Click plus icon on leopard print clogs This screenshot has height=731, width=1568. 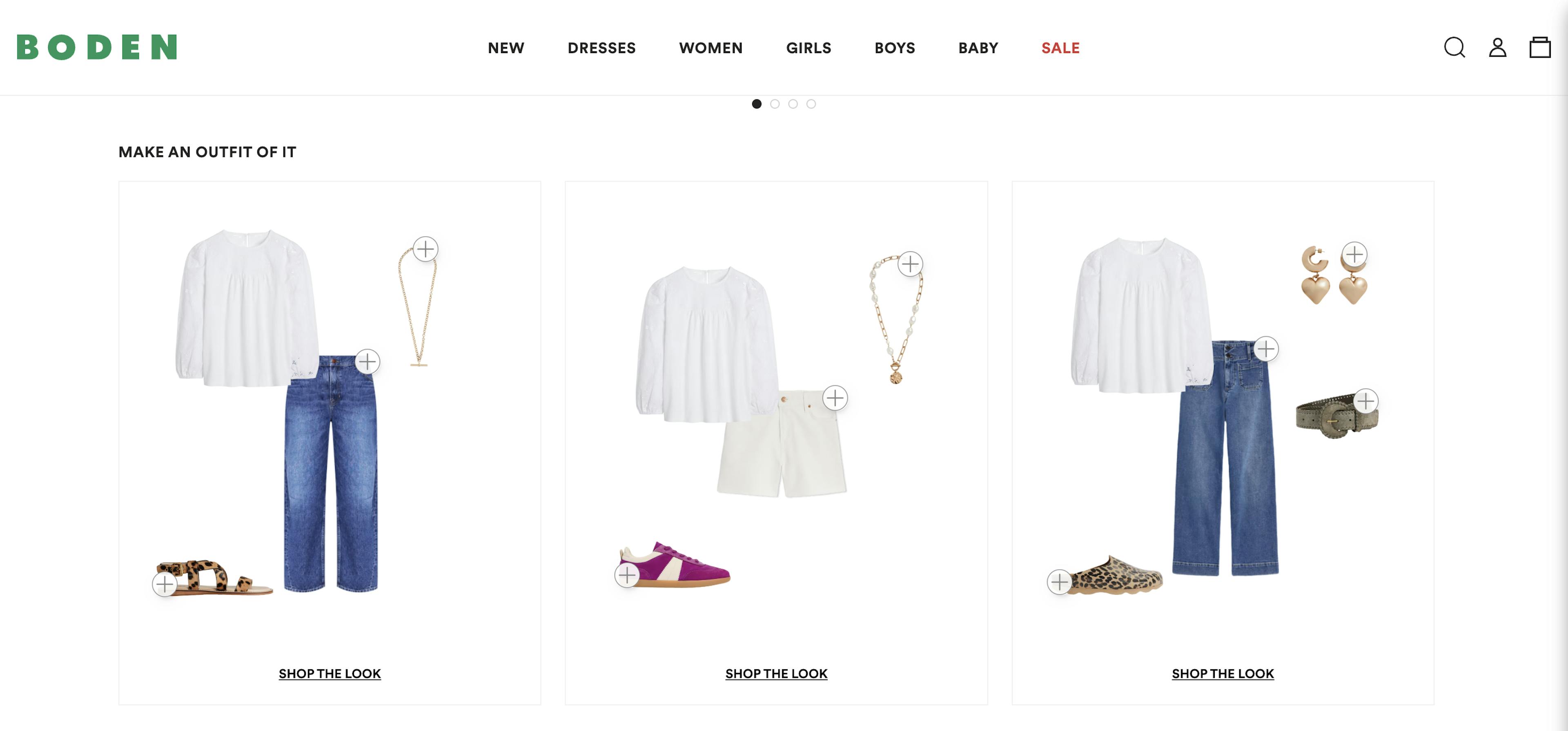point(1060,582)
